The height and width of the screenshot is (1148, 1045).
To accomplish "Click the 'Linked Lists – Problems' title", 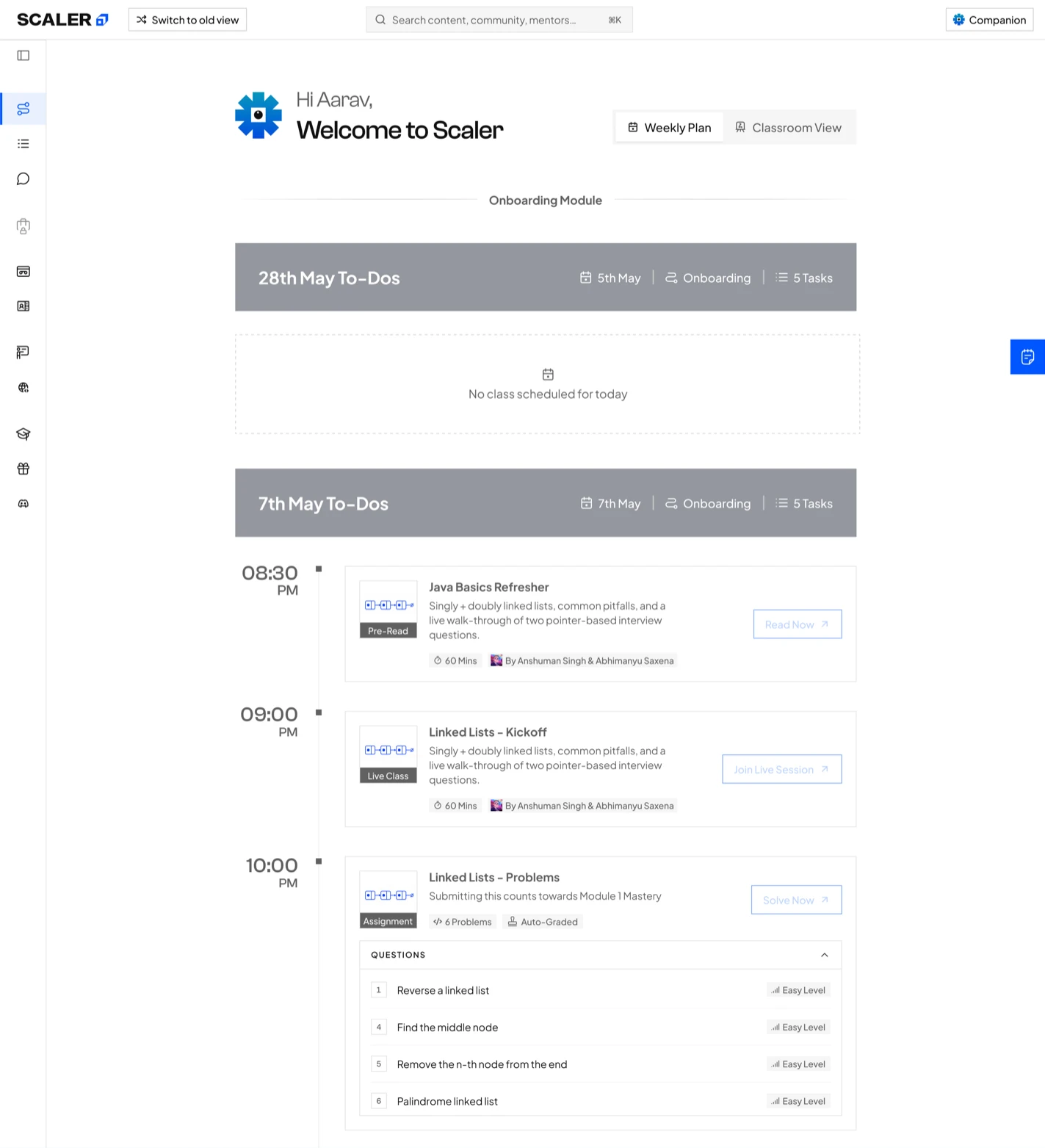I will [x=494, y=878].
